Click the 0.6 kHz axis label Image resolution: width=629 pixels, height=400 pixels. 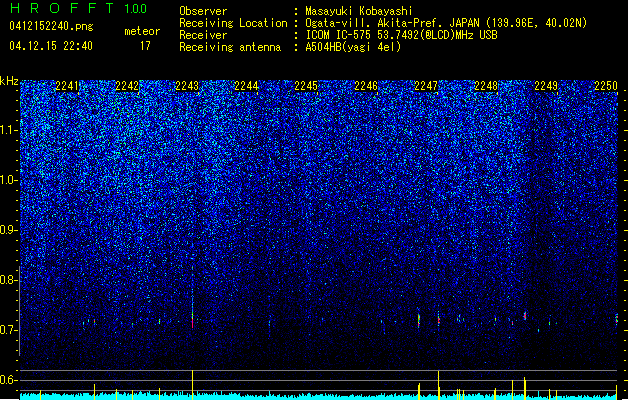(x=9, y=380)
